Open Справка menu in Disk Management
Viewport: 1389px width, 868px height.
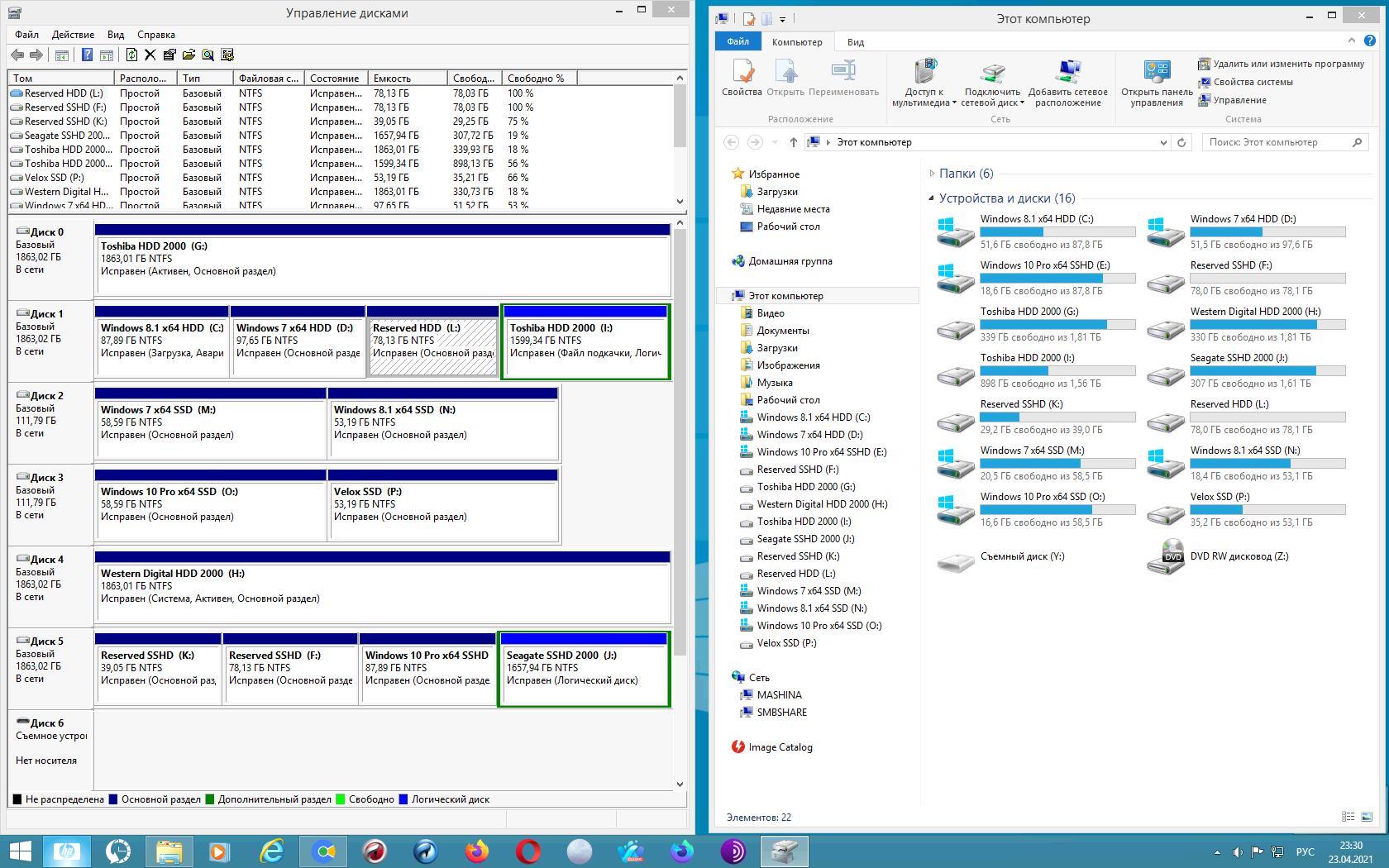(156, 35)
